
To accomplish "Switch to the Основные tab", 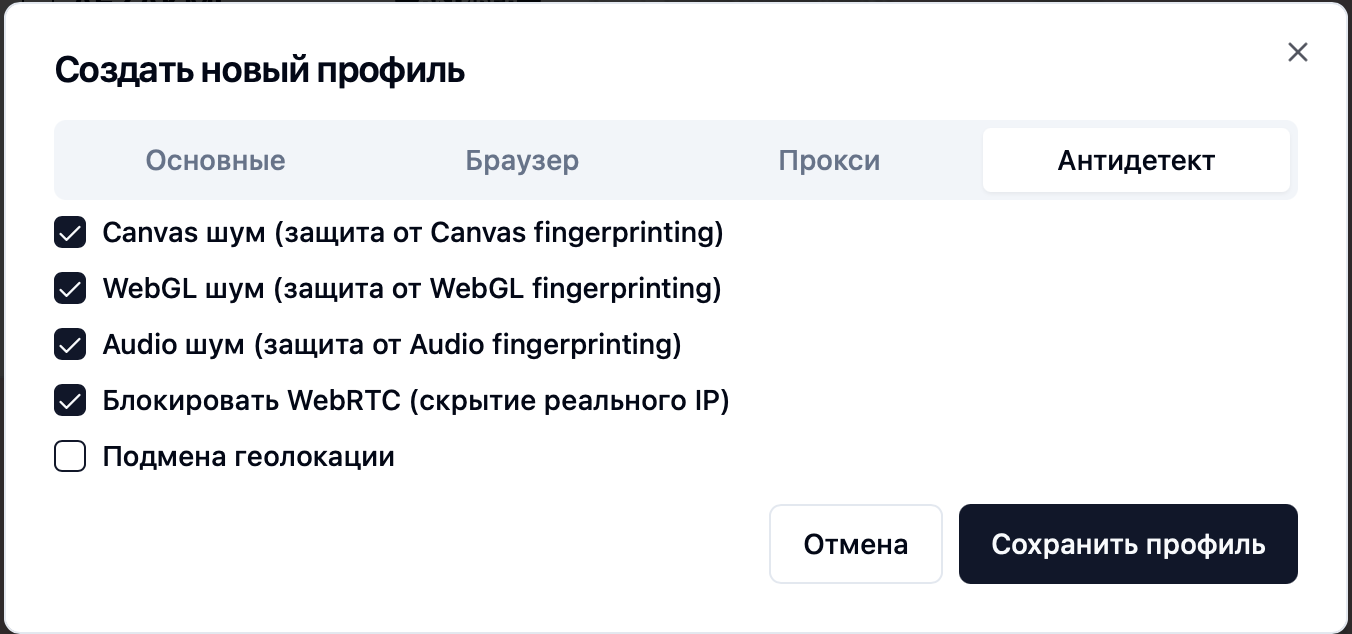I will [x=215, y=159].
